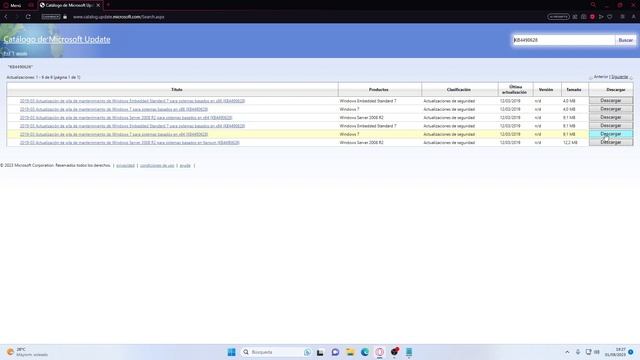Sort the table by the Título column

coord(177,89)
